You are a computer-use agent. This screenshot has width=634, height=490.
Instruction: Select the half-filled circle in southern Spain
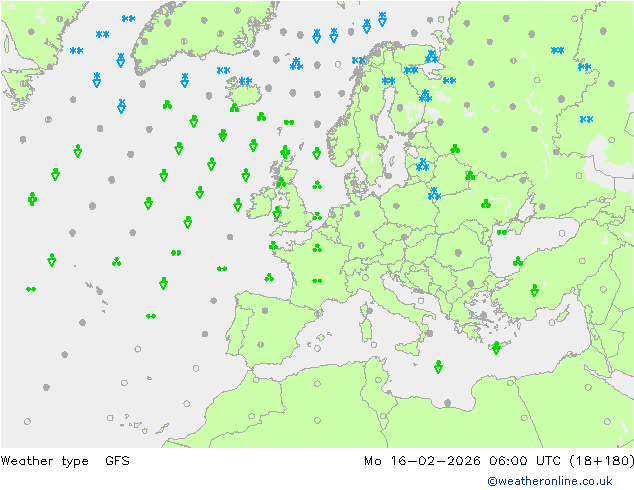(261, 344)
